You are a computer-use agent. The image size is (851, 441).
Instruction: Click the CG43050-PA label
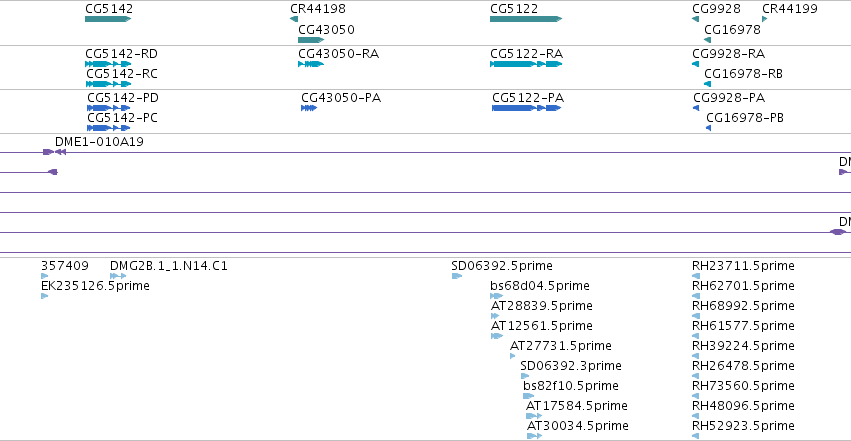click(341, 98)
